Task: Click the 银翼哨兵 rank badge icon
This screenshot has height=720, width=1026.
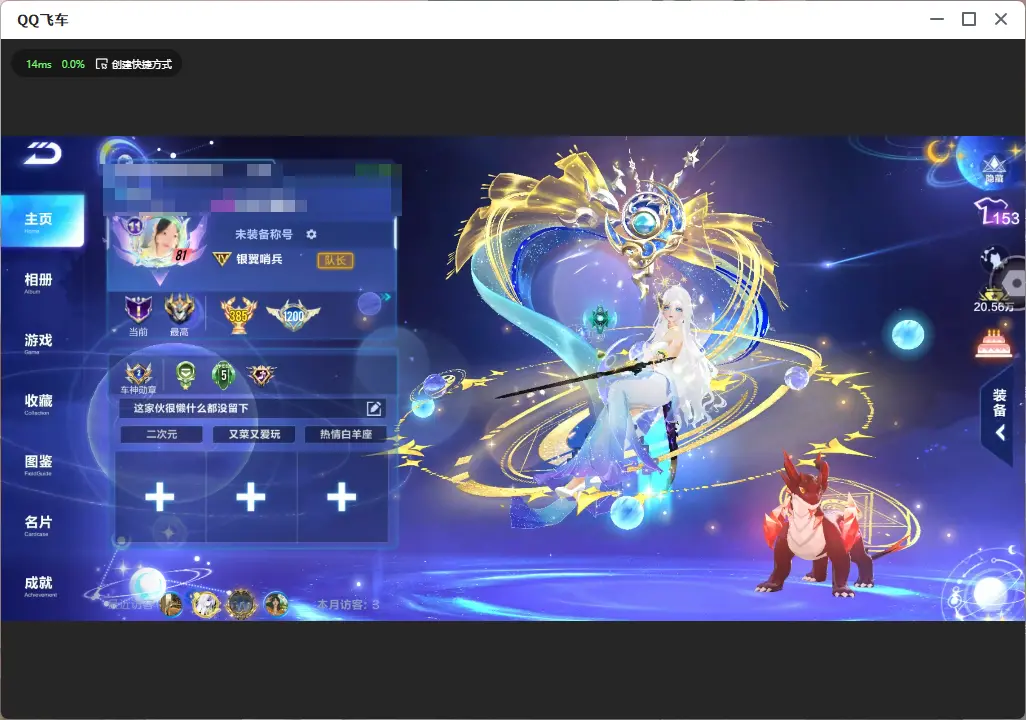Action: pos(222,260)
